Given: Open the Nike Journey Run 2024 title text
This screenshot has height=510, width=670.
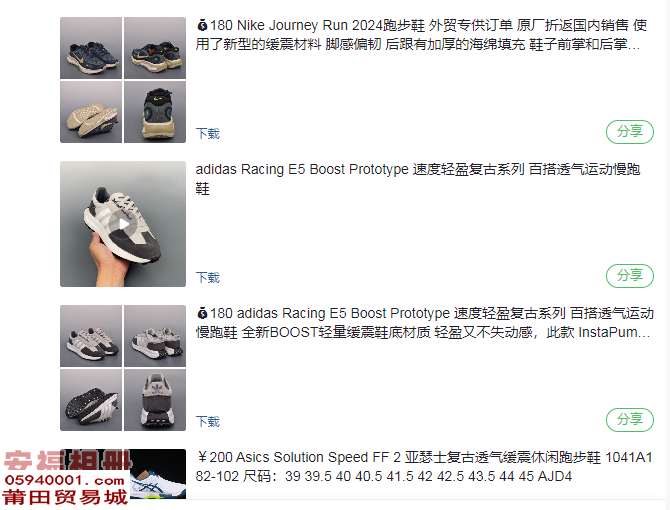Looking at the screenshot, I should click(421, 35).
